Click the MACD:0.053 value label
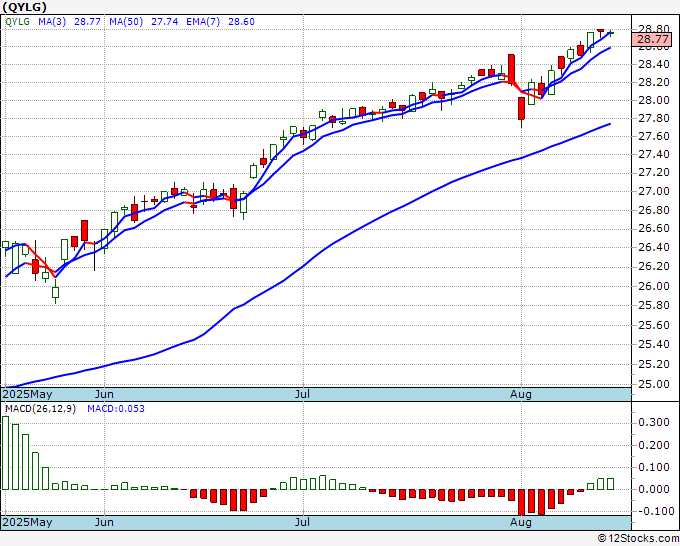This screenshot has height=546, width=680. point(116,409)
